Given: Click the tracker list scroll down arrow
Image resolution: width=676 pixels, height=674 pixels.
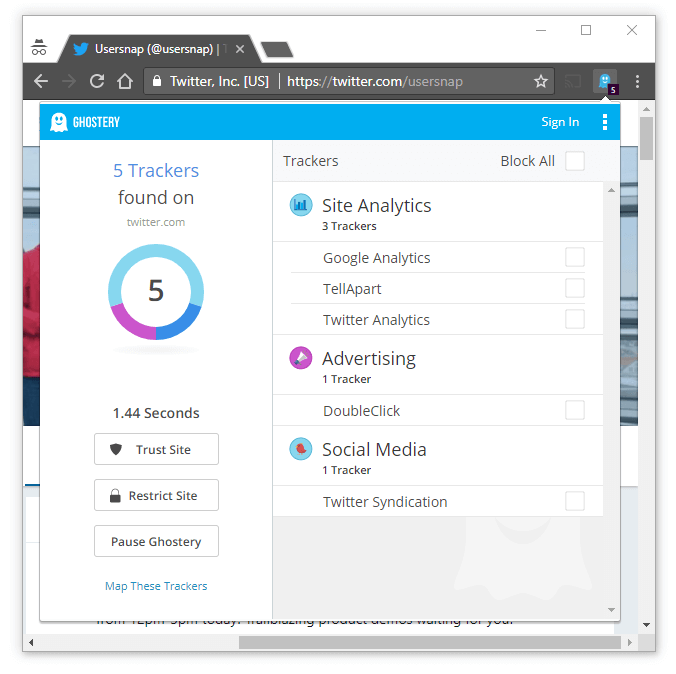Looking at the screenshot, I should [x=611, y=610].
